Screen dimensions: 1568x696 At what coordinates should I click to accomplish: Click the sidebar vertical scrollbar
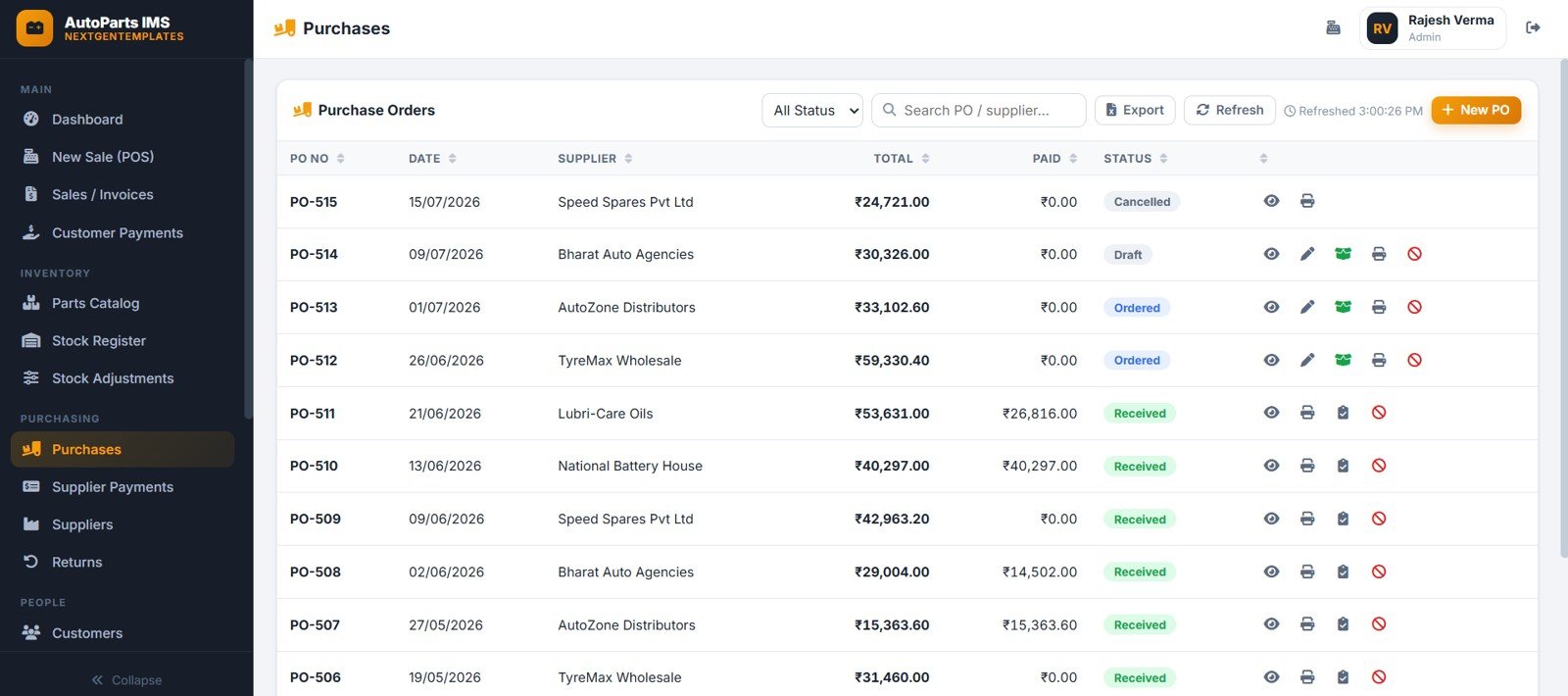click(x=248, y=240)
